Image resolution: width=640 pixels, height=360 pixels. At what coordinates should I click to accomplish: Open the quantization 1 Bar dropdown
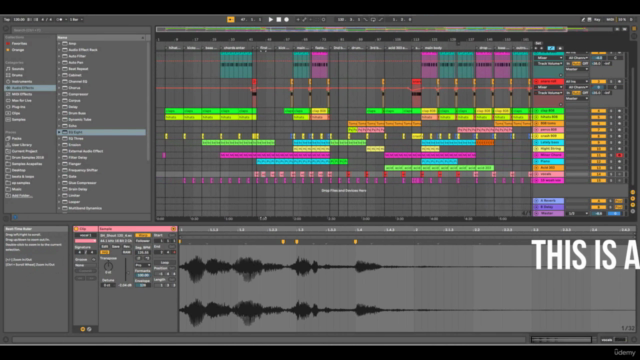point(76,20)
